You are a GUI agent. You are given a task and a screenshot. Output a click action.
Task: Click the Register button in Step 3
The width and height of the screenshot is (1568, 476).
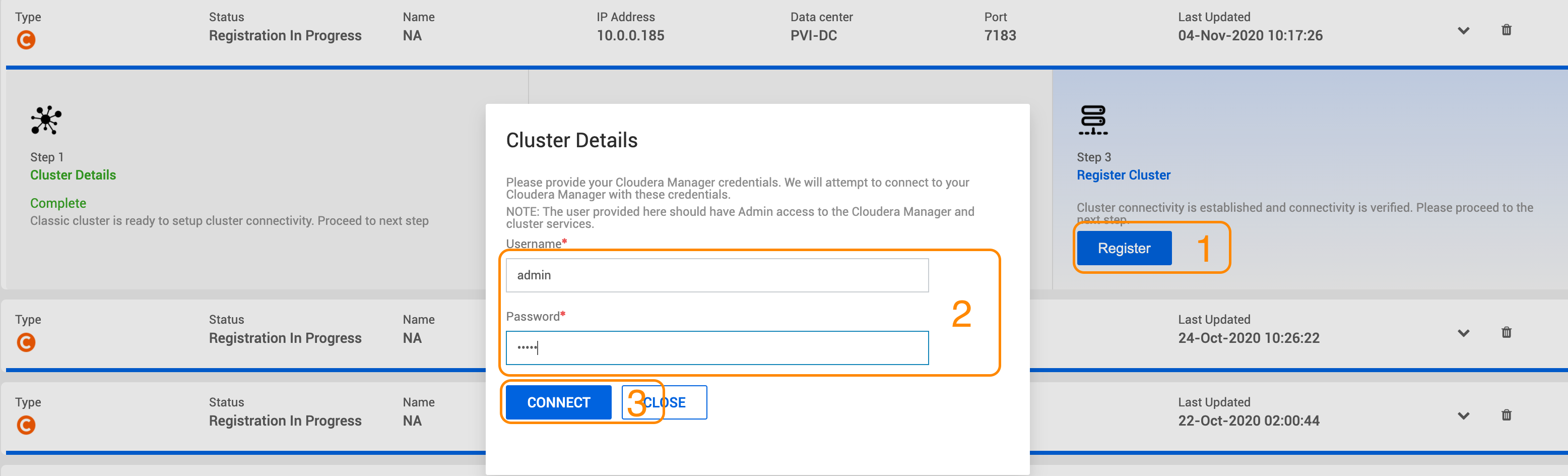tap(1124, 248)
